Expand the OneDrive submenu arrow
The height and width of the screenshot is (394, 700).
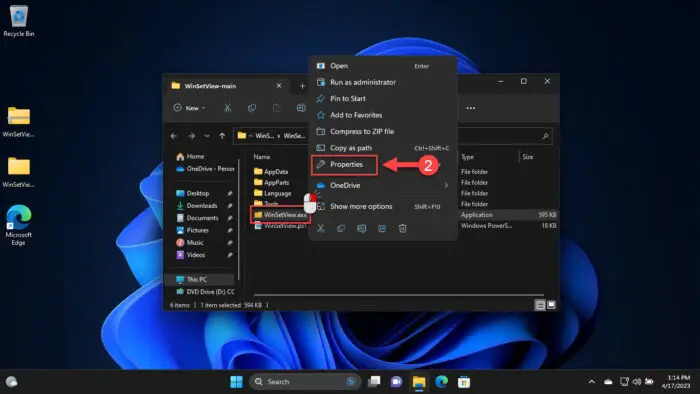446,185
